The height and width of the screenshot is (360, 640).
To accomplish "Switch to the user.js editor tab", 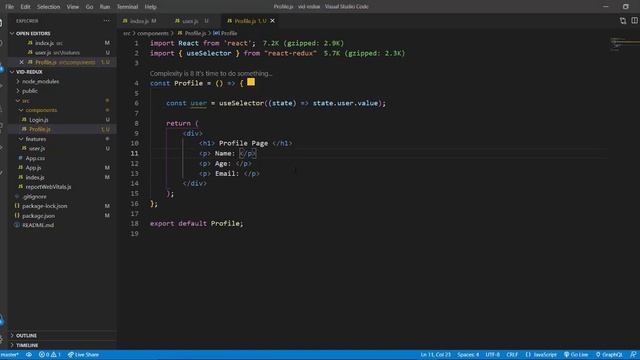I will point(192,21).
